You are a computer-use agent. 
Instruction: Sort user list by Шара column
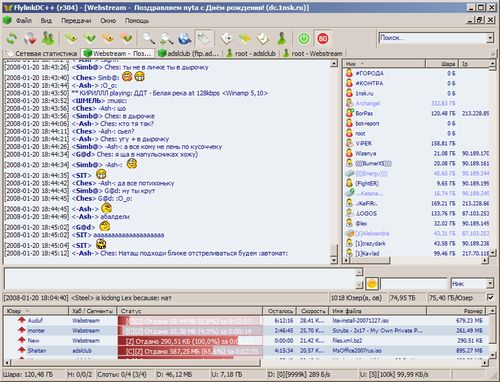tap(442, 63)
